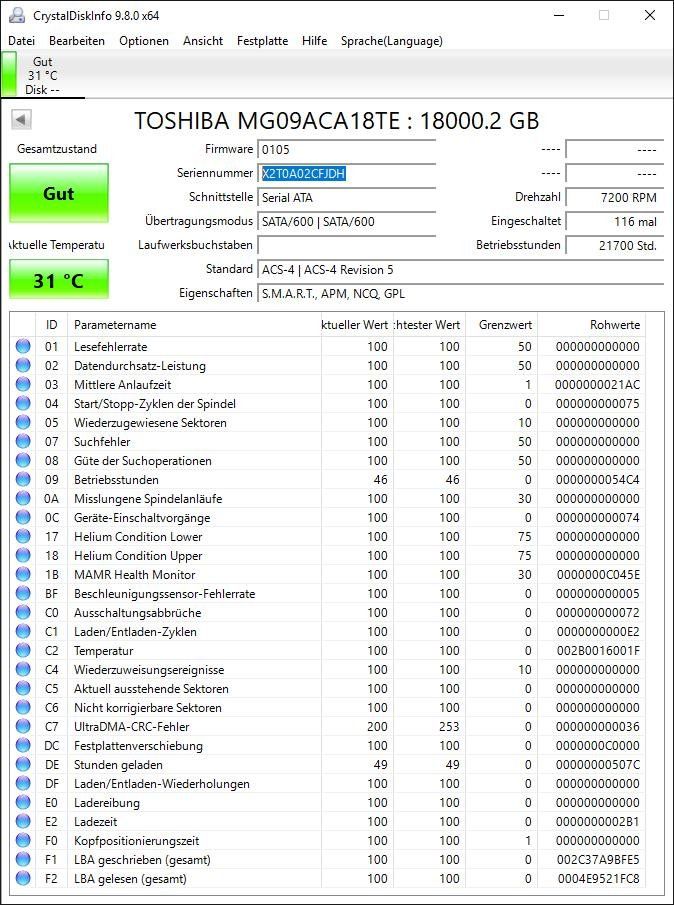Select the Güte der Suchoperationen row
Viewport: 674px width, 905px height.
328,461
